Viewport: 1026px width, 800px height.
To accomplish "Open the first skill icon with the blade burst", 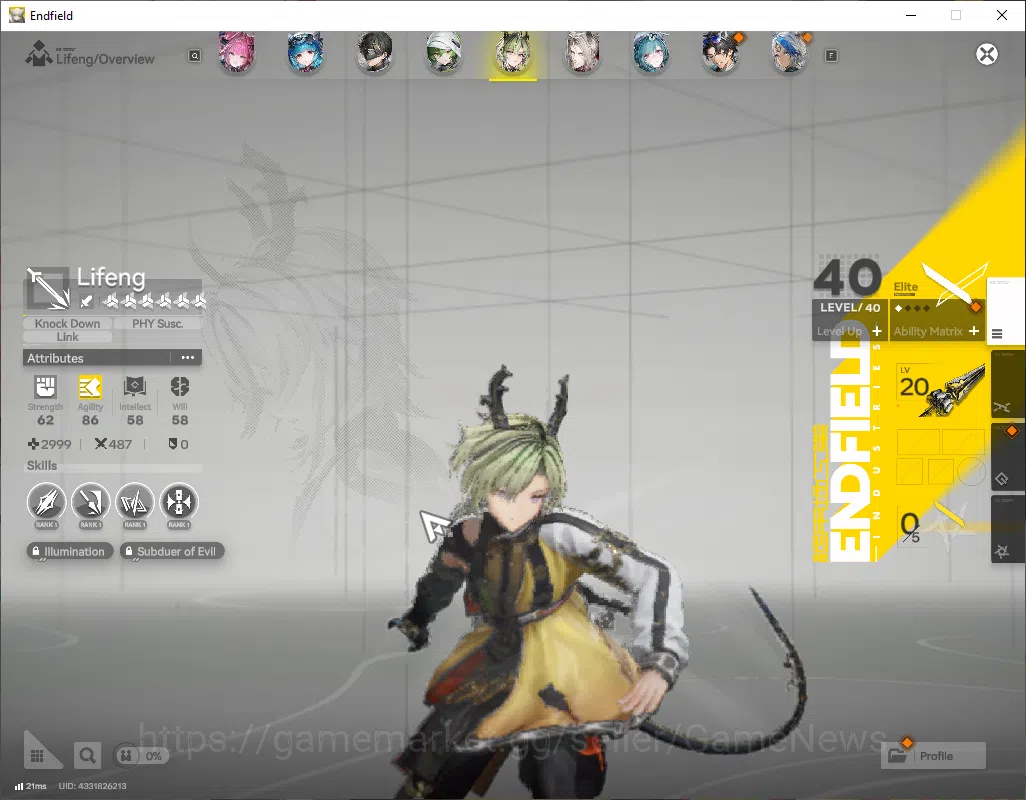I will (x=46, y=502).
